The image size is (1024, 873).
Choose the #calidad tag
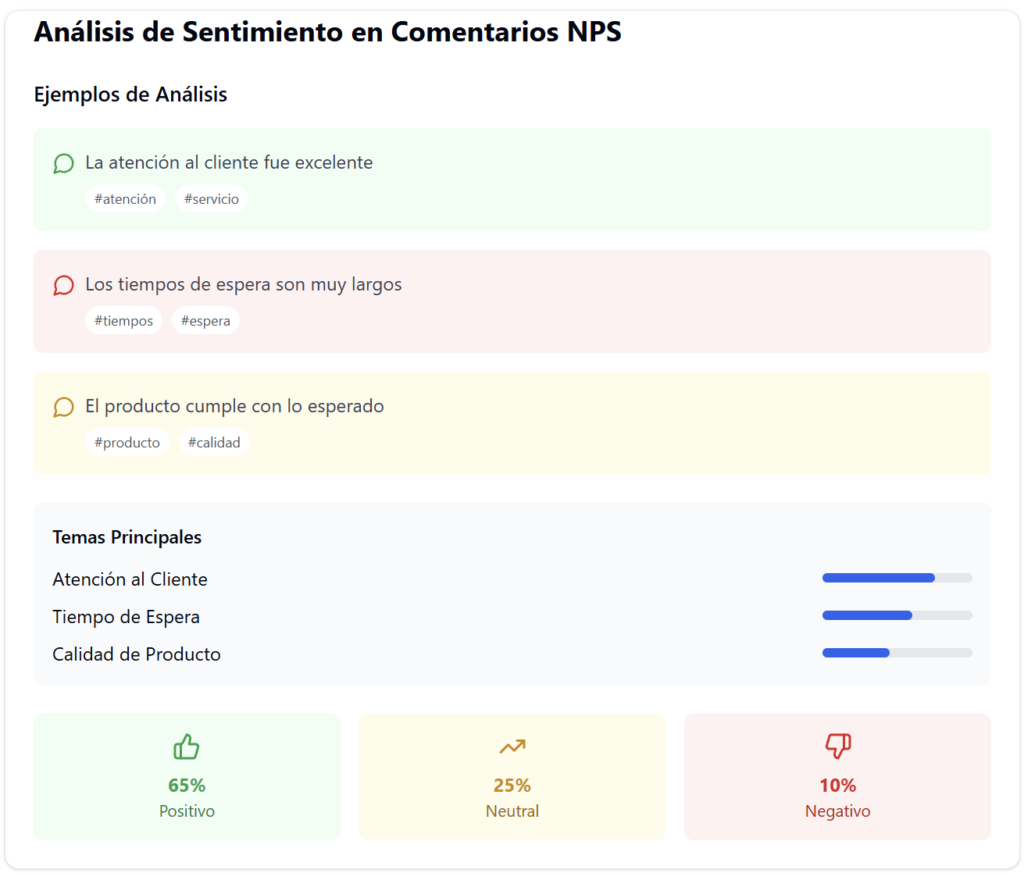click(214, 443)
